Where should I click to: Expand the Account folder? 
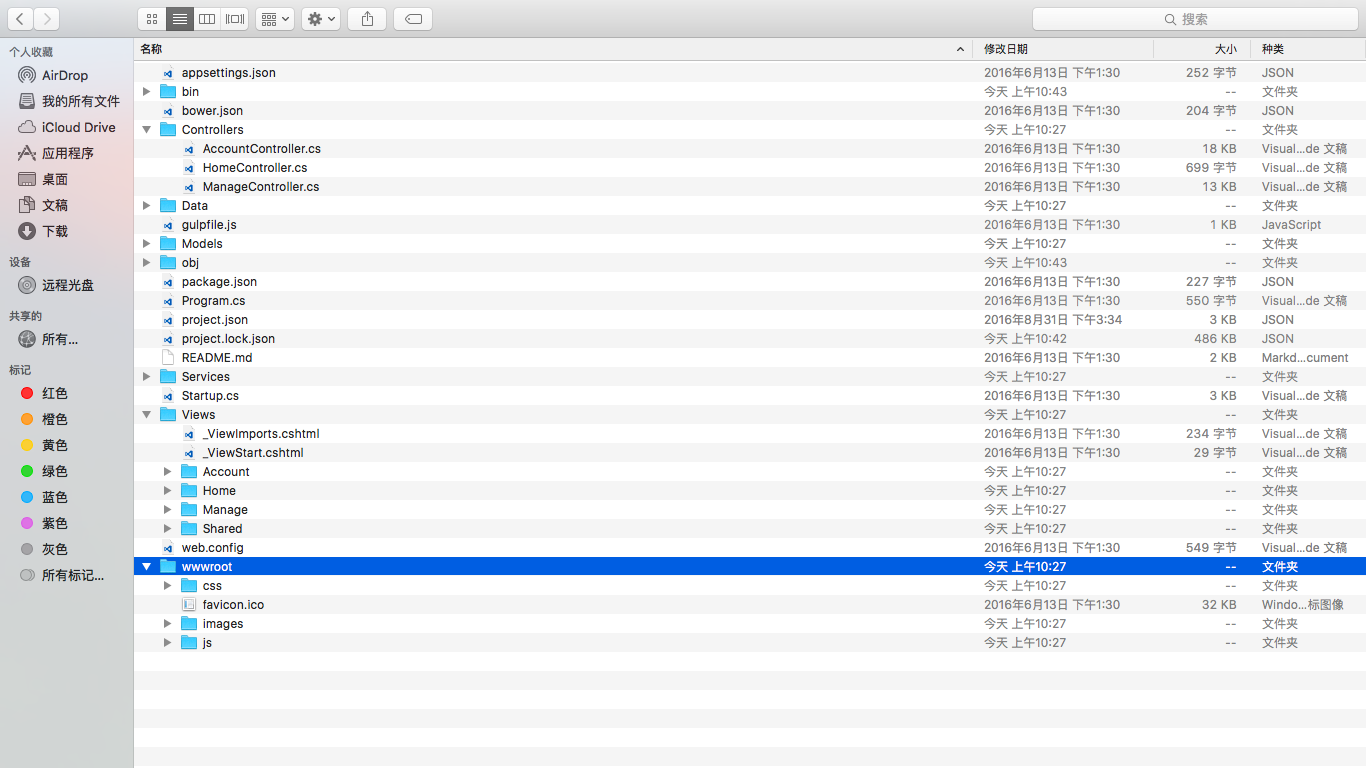(167, 471)
